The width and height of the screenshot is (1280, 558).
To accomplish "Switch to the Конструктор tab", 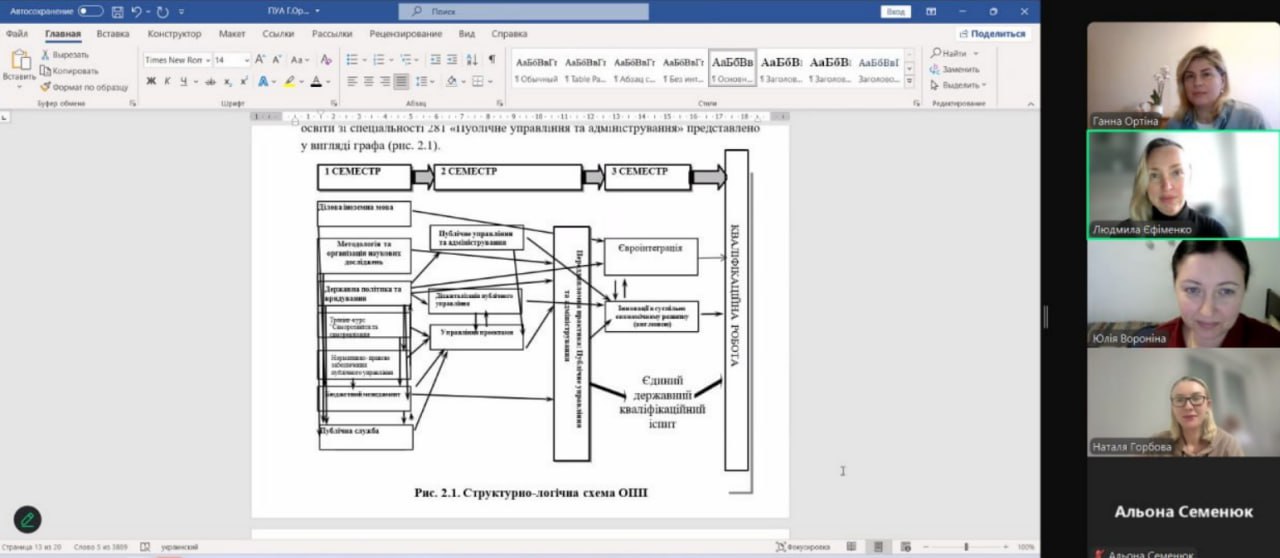I will 174,33.
